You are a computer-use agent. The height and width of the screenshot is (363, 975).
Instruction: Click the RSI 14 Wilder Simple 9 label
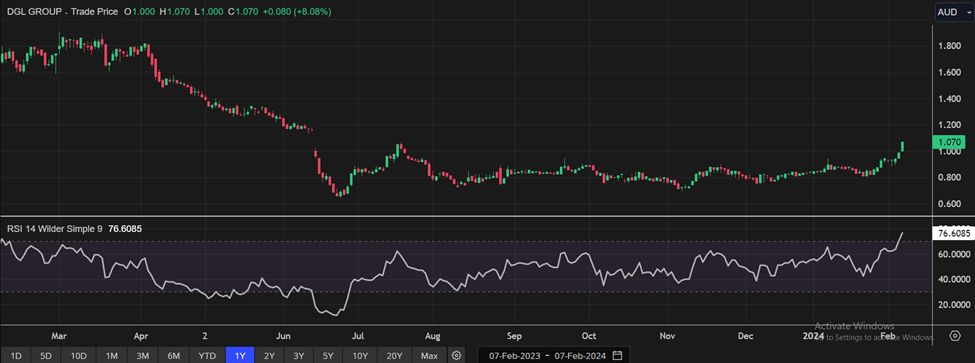55,229
